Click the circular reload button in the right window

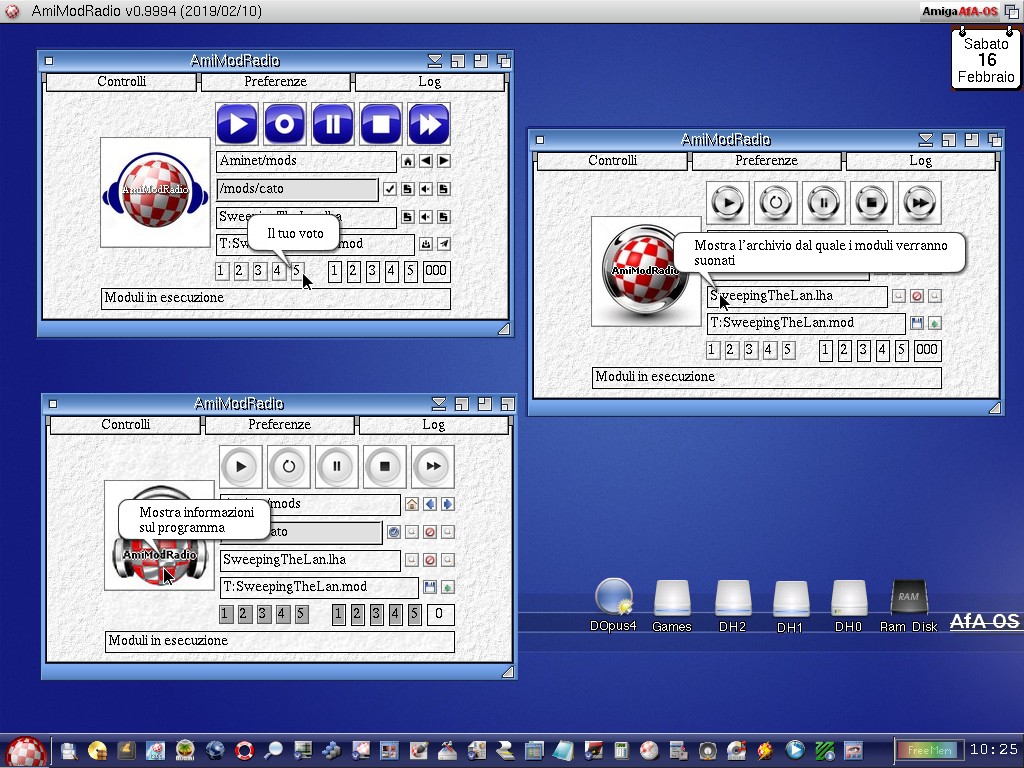click(776, 203)
